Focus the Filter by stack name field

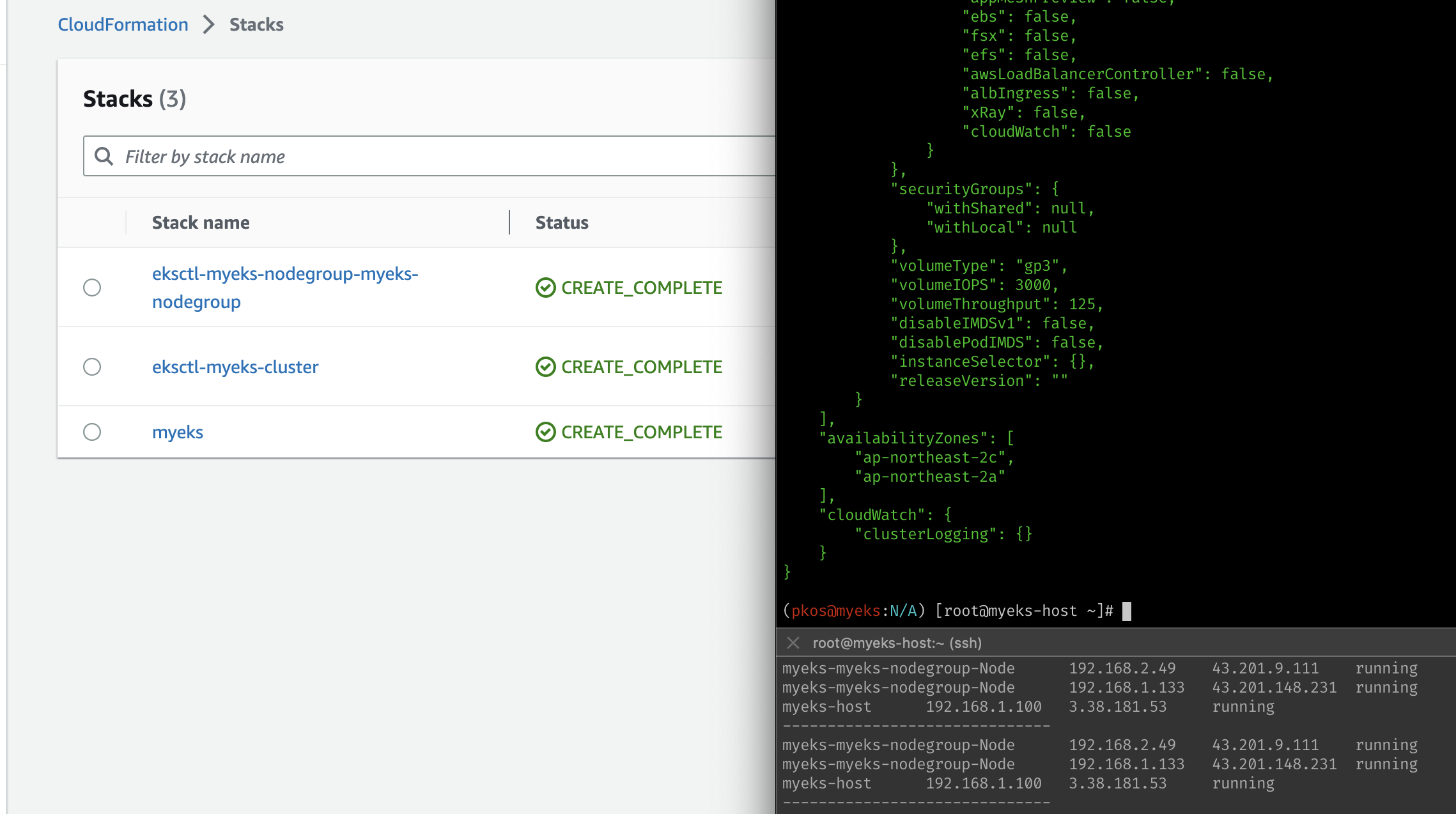pyautogui.click(x=429, y=156)
